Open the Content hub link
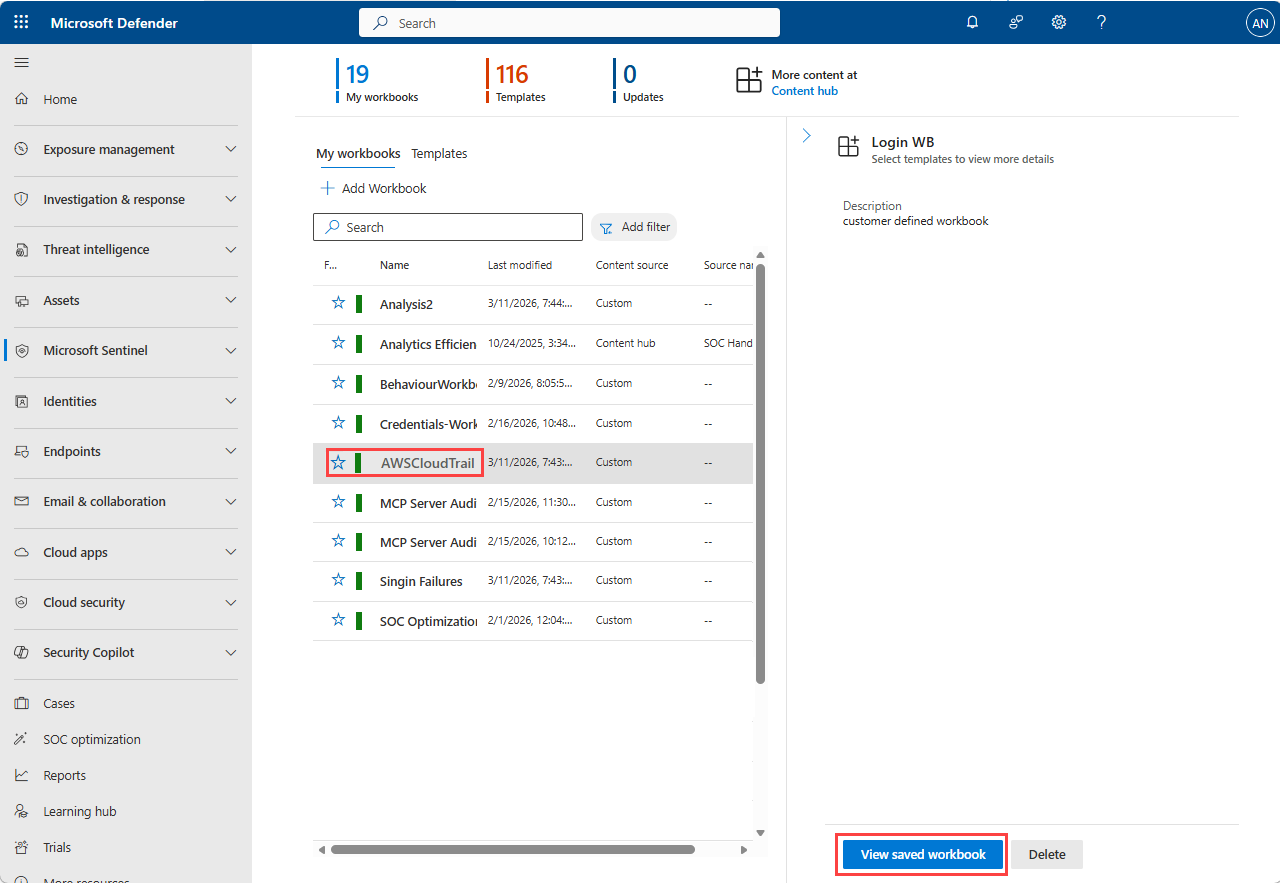1280x883 pixels. (804, 91)
